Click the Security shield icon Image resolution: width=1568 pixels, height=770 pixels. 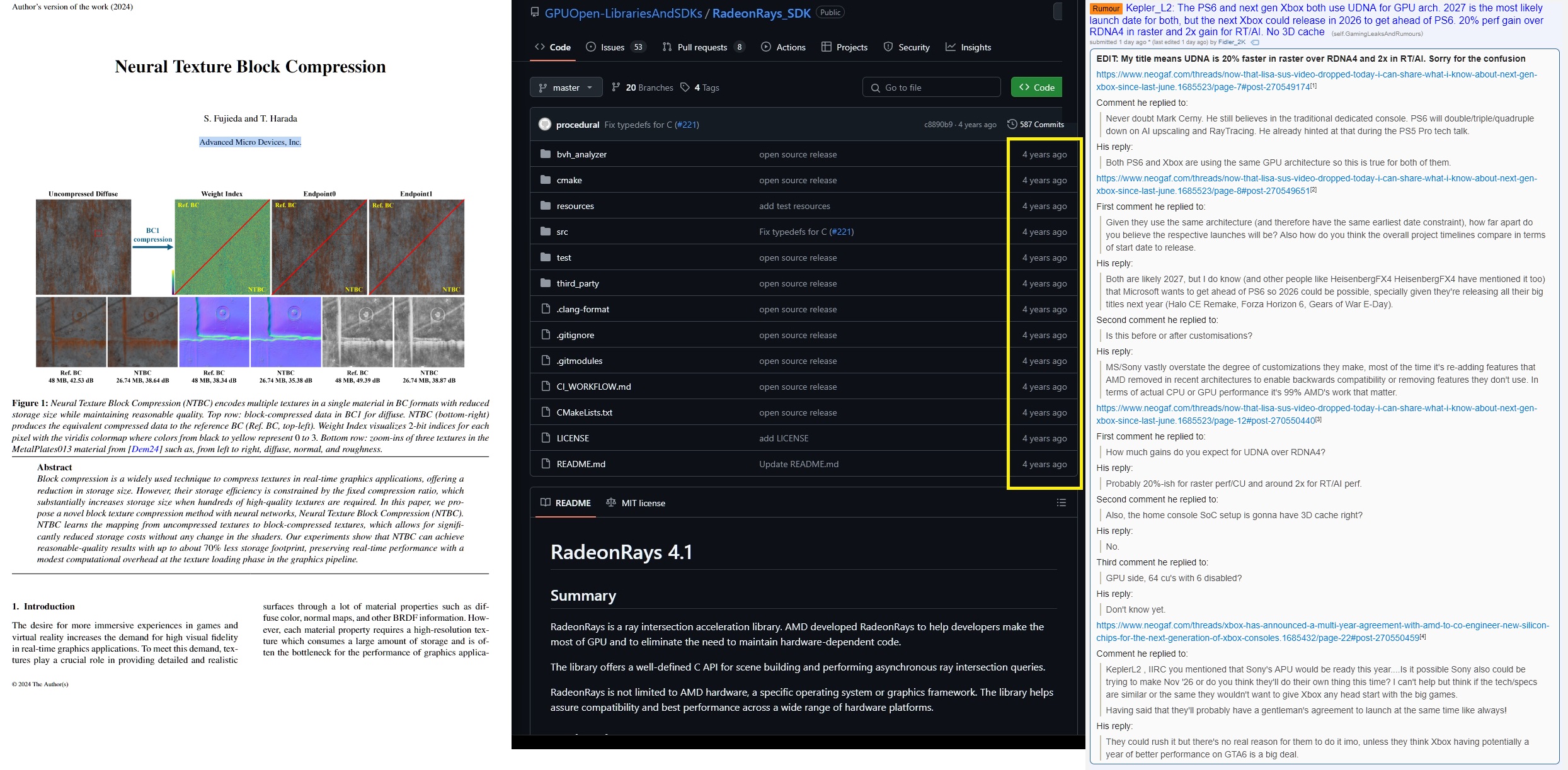coord(888,47)
